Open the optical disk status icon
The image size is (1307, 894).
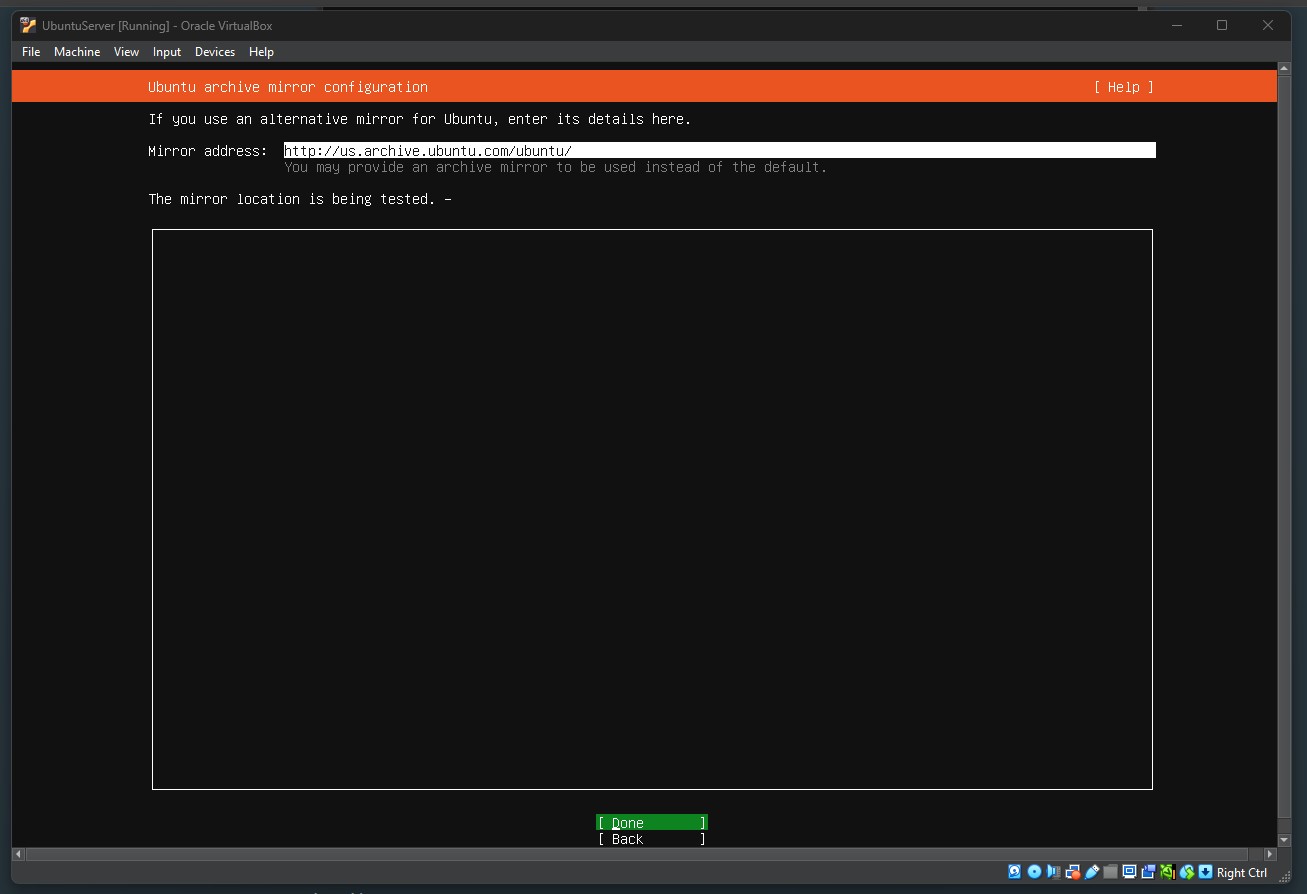(1034, 872)
